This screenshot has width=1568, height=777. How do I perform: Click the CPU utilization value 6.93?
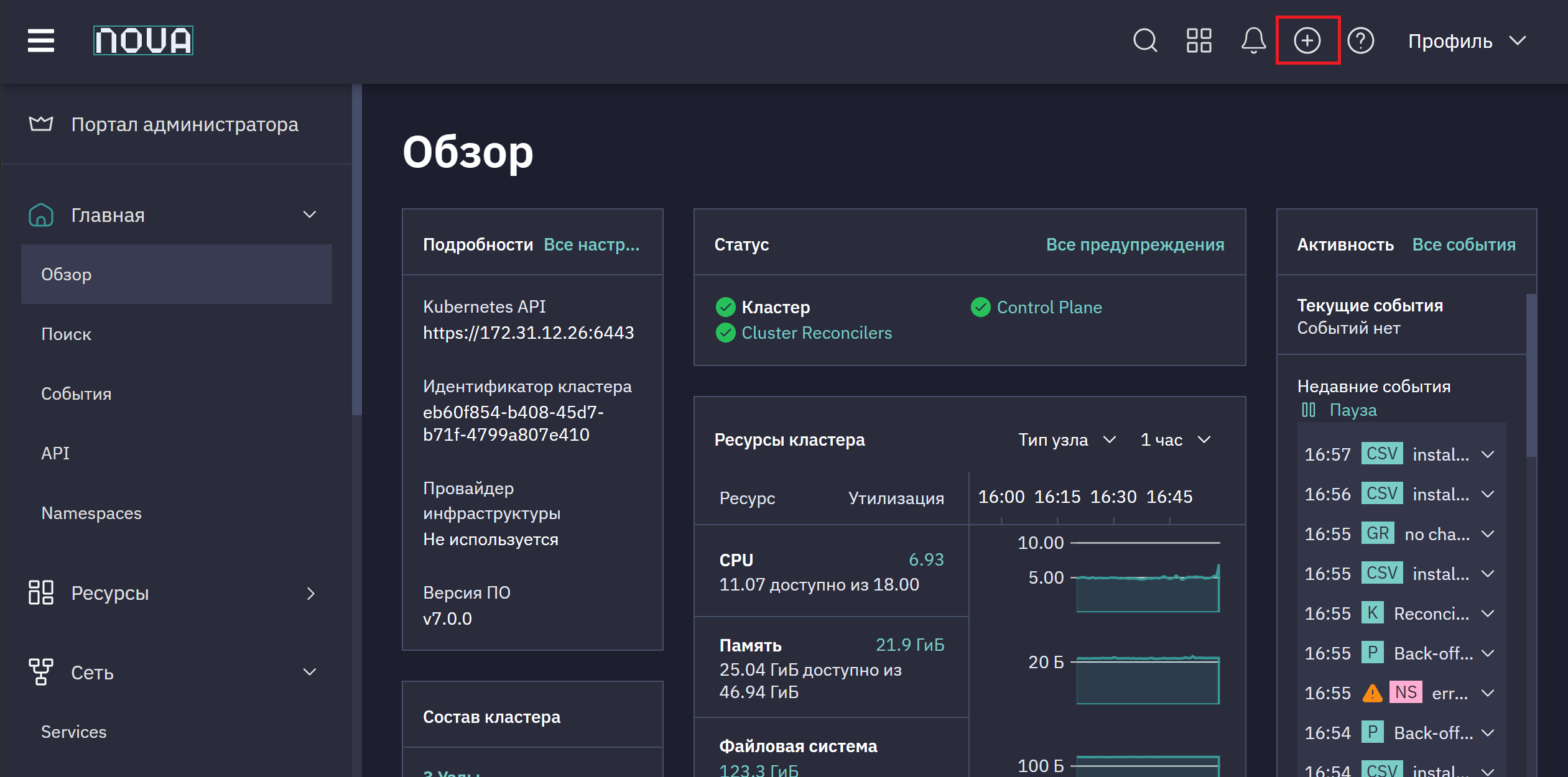tap(926, 559)
